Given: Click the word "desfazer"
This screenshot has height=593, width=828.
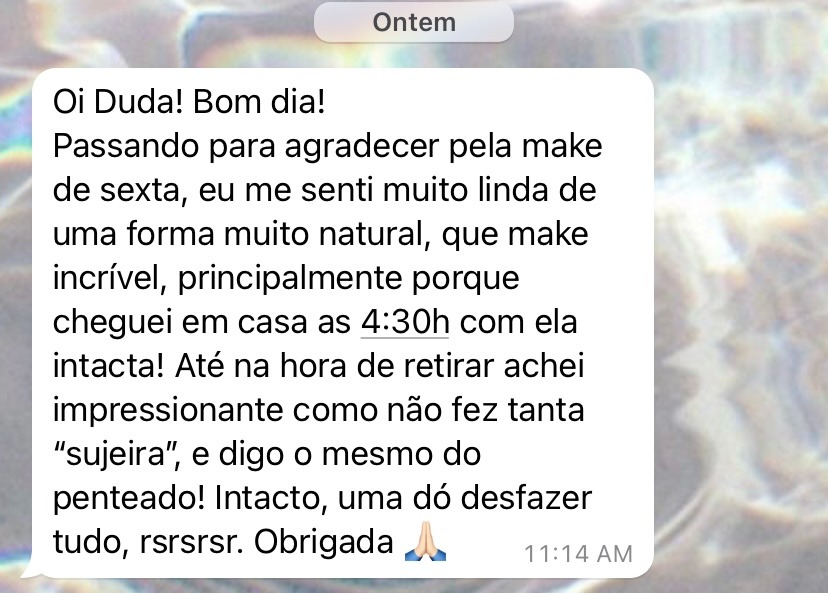Looking at the screenshot, I should click(x=526, y=497).
